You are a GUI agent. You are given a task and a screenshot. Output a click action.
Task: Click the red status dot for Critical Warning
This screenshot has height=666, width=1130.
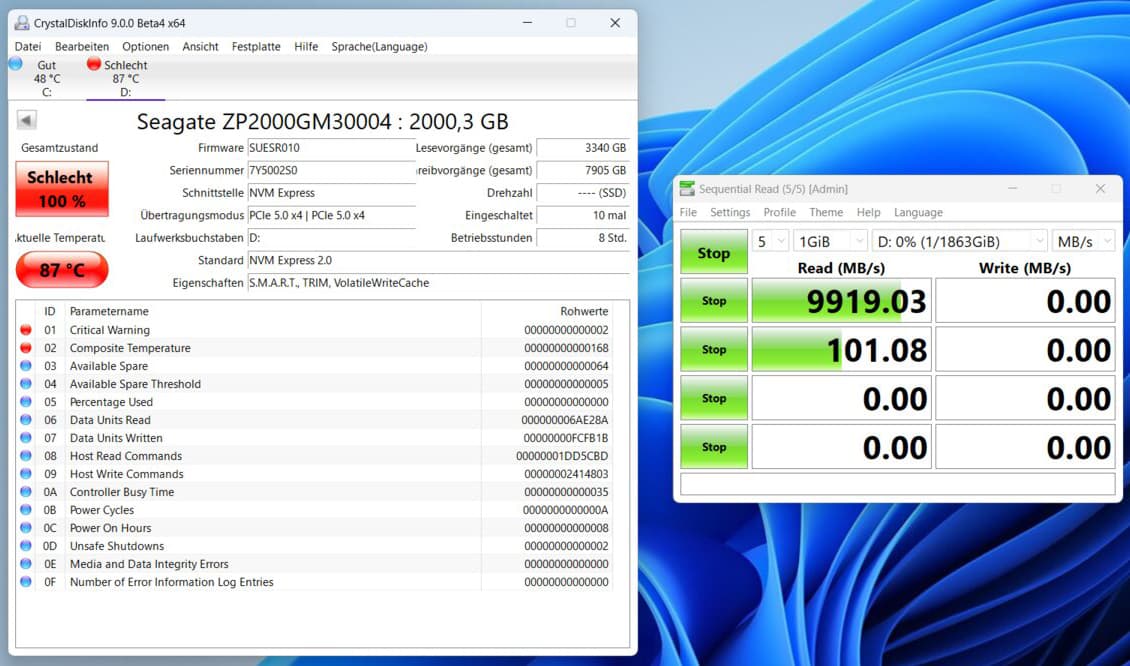pos(26,330)
